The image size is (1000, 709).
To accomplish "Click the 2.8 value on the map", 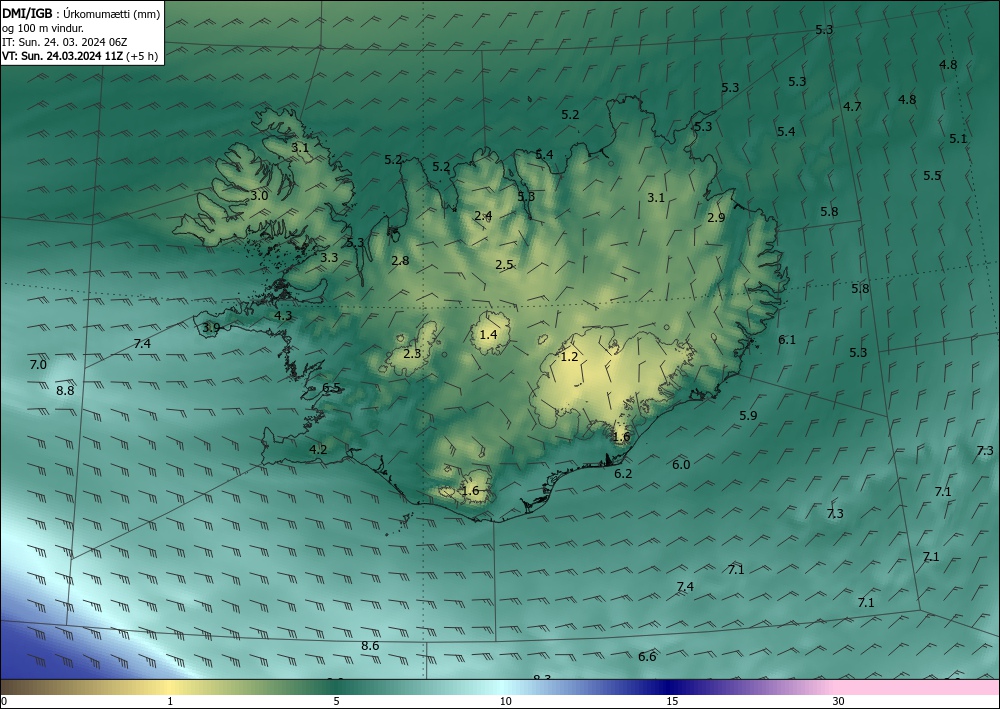I will click(401, 261).
